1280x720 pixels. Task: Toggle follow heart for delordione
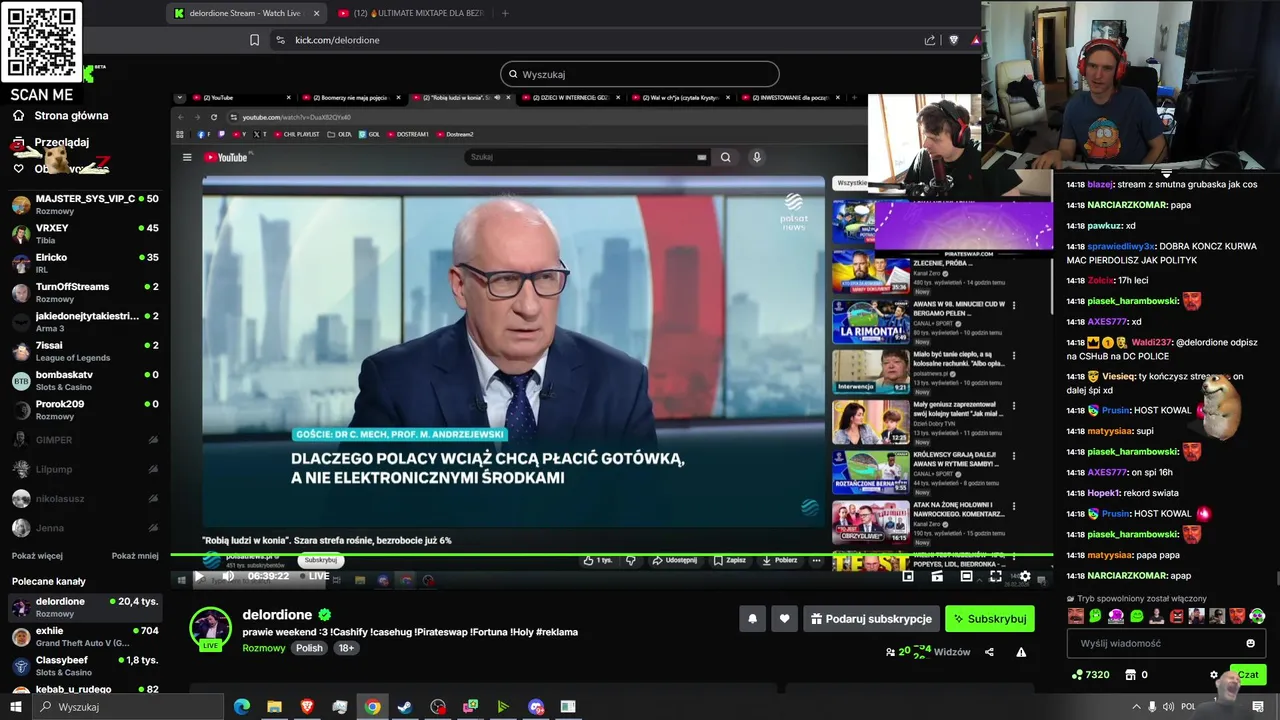(784, 619)
